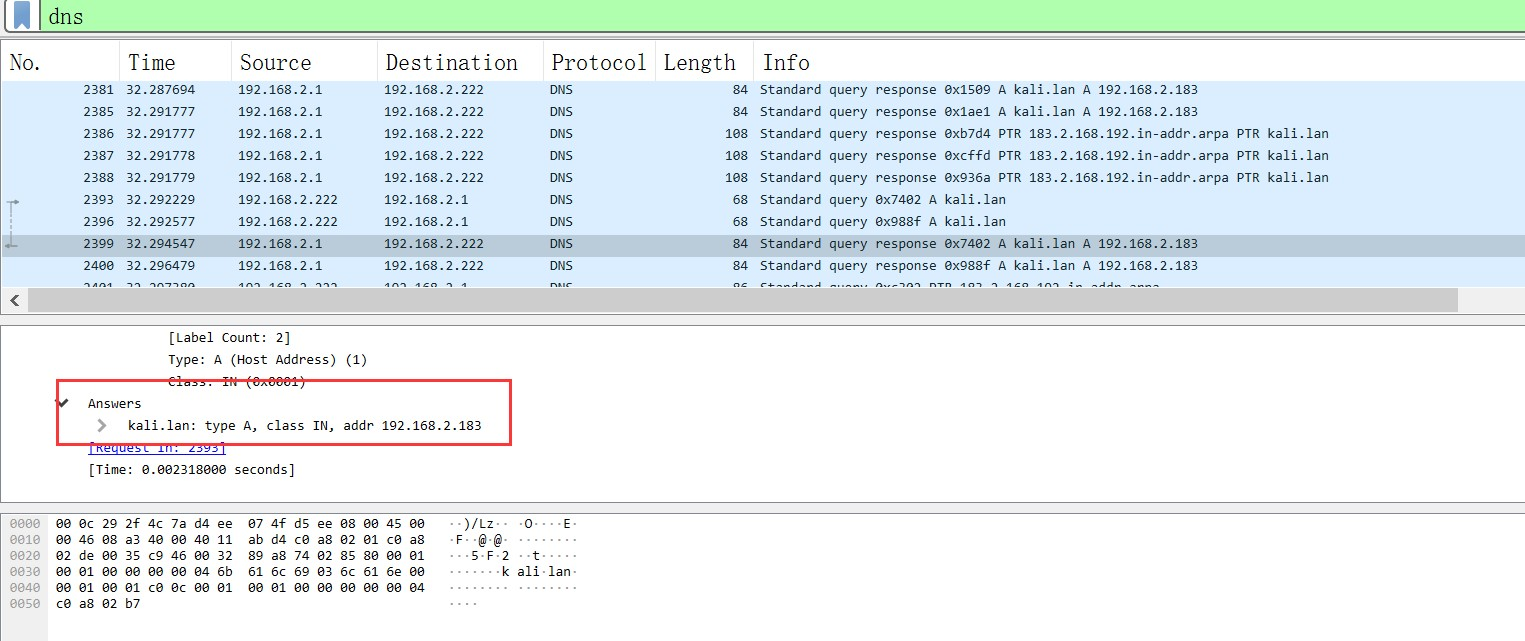Select the Type: A (Host Address) field
Viewport: 1525px width, 641px height.
(x=267, y=360)
